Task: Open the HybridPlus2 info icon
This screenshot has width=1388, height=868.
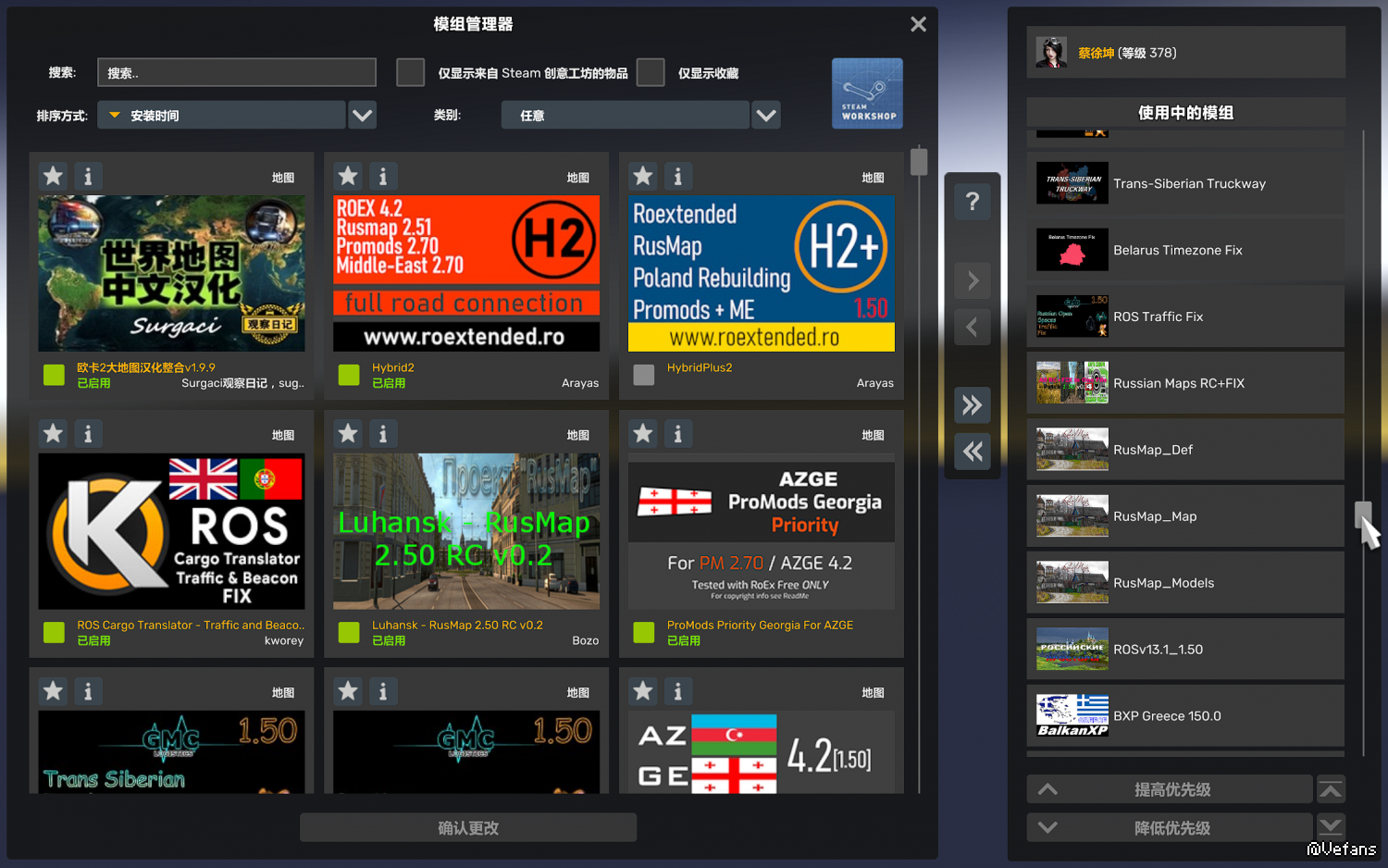Action: coord(677,176)
